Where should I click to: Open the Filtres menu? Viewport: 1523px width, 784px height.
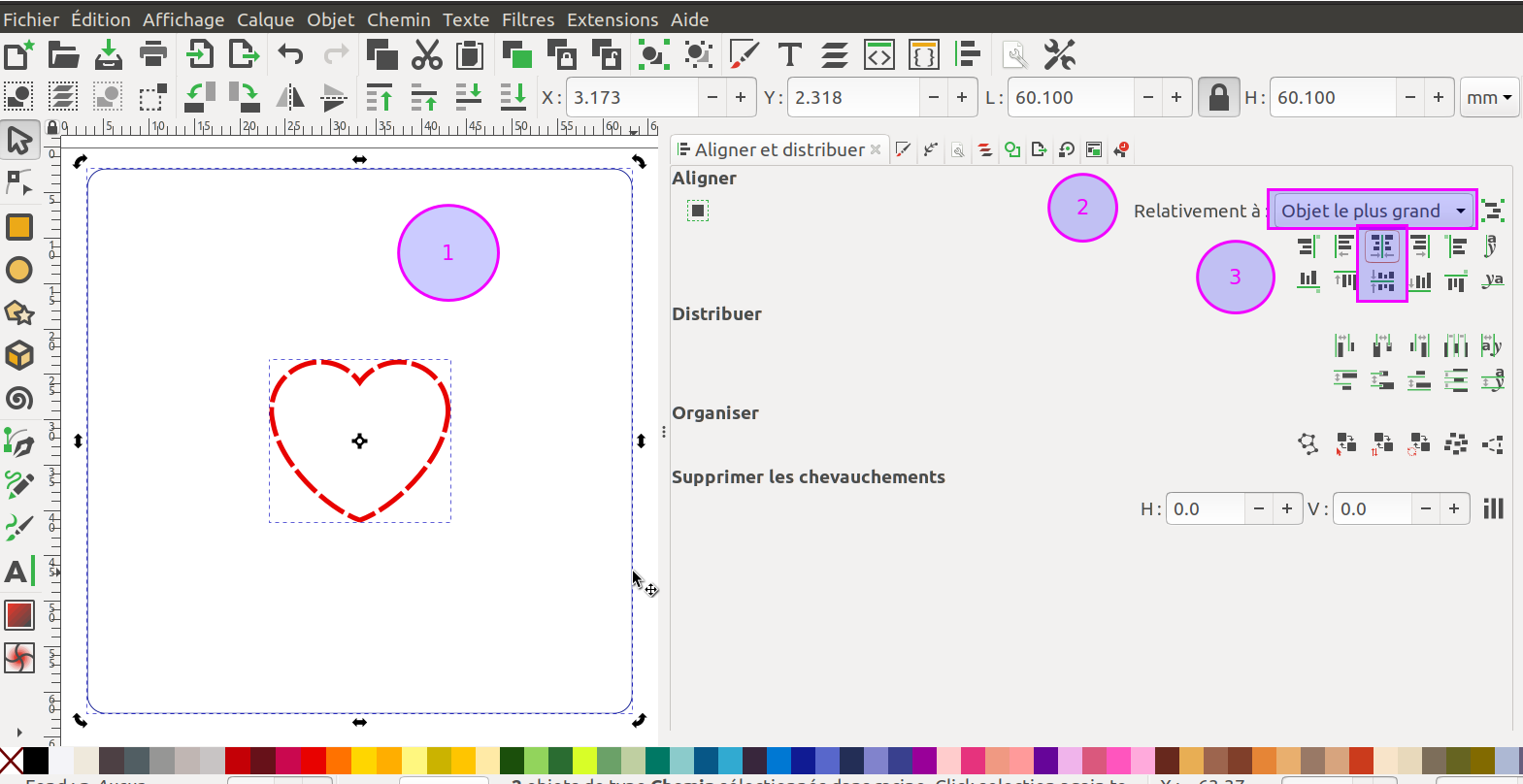(527, 19)
